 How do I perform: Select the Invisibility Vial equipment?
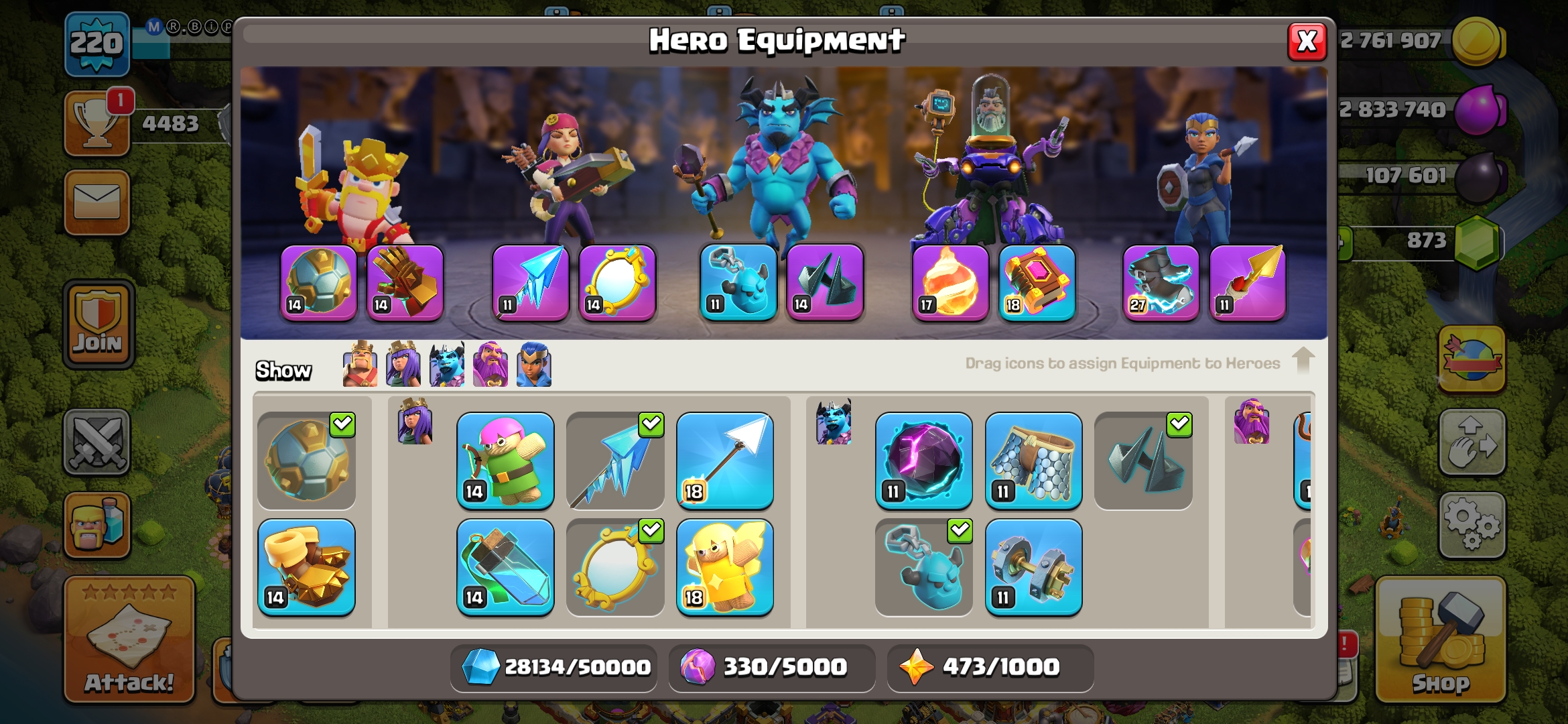pyautogui.click(x=505, y=568)
